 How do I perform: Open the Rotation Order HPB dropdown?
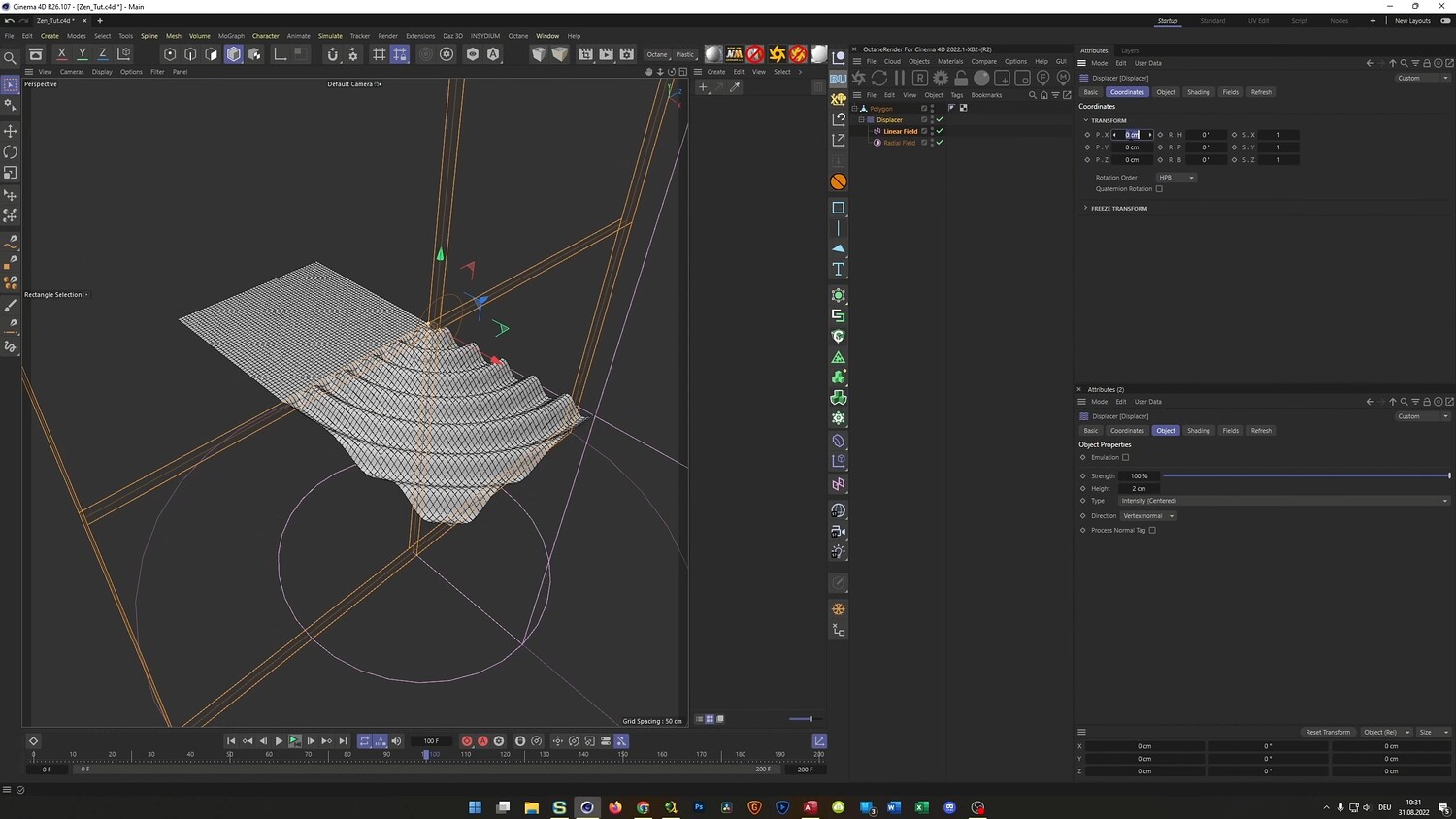click(x=1175, y=178)
